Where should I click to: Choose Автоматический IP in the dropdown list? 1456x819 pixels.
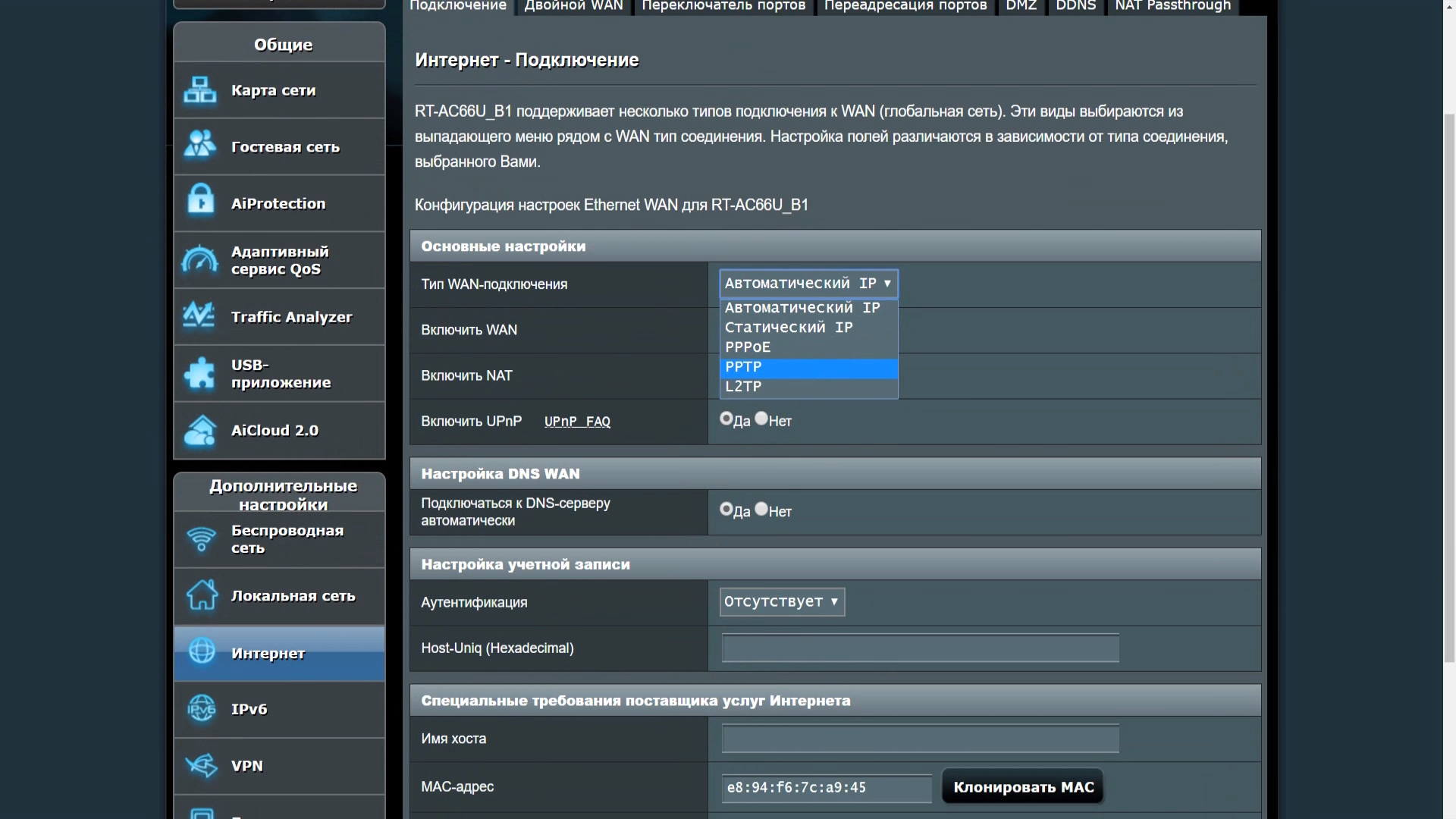808,308
